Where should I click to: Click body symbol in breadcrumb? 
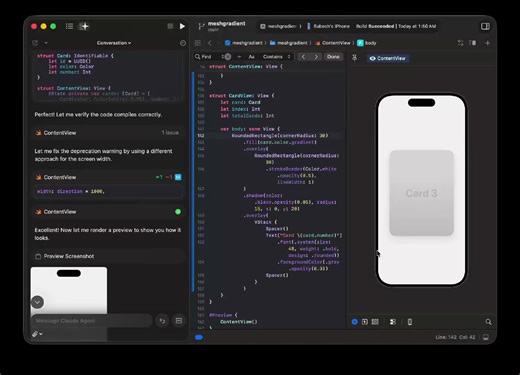pos(367,43)
